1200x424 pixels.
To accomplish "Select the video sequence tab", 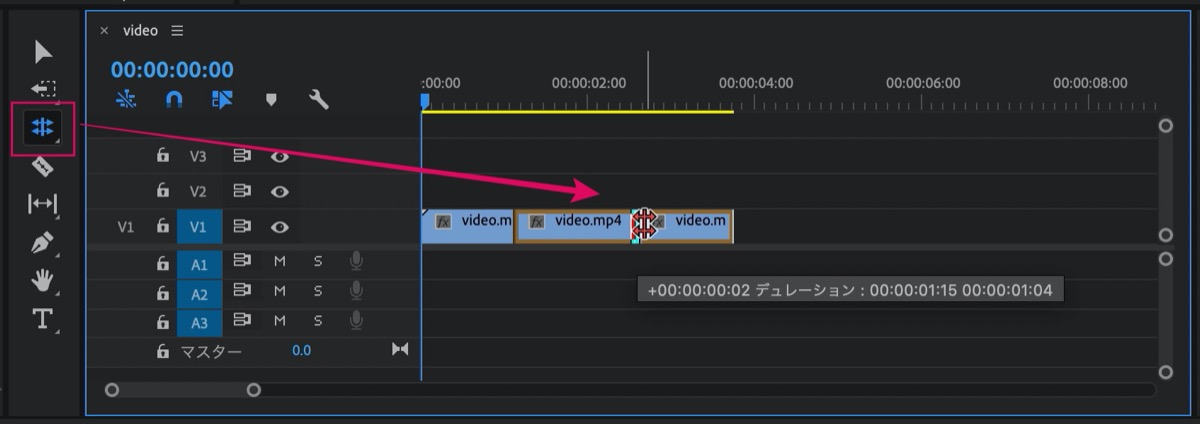I will click(140, 30).
